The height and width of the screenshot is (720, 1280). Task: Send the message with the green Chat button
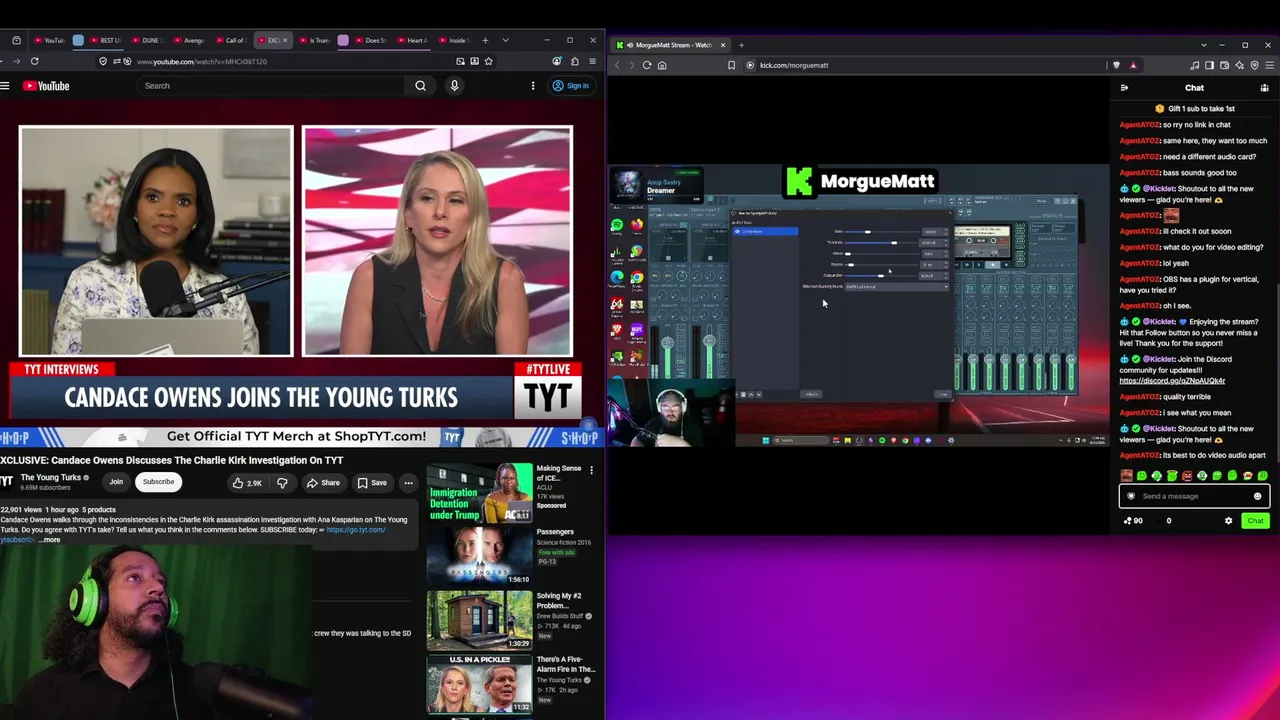tap(1255, 521)
